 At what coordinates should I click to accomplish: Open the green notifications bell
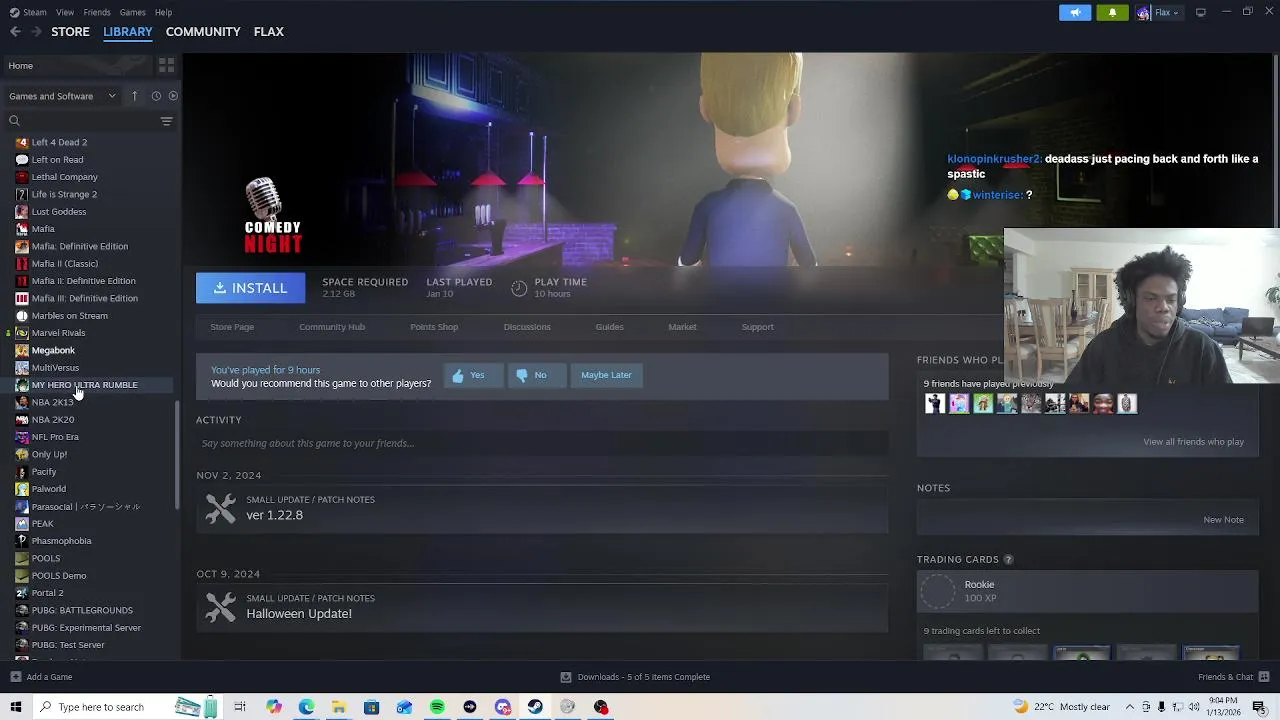[1112, 12]
